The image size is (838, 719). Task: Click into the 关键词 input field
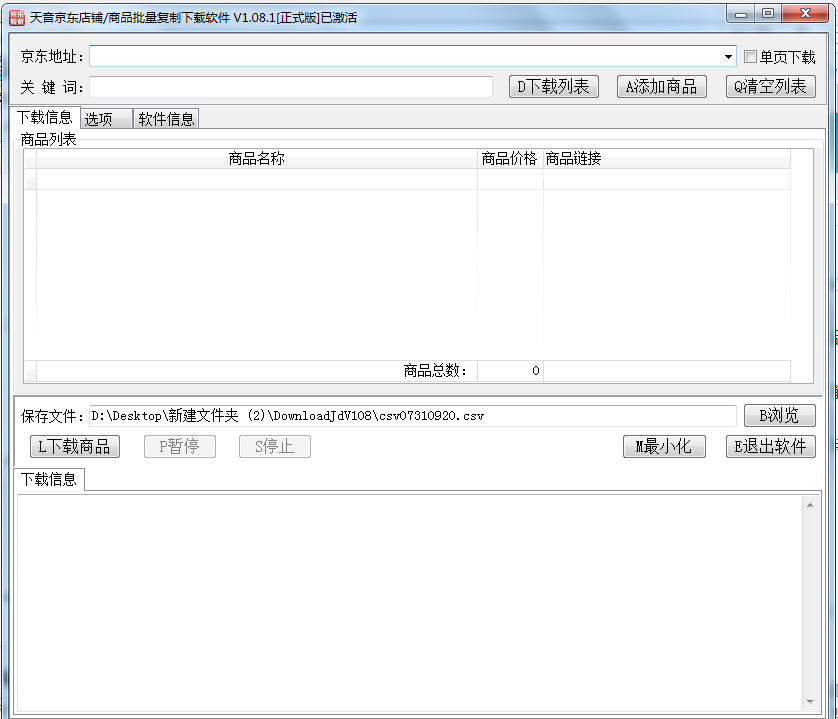pos(291,87)
